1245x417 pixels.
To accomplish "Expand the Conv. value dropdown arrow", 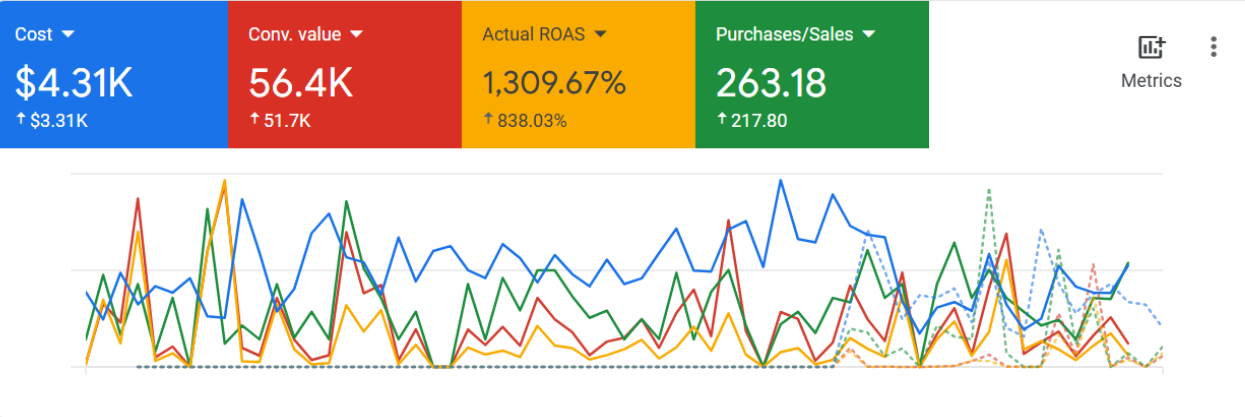I will [x=356, y=34].
